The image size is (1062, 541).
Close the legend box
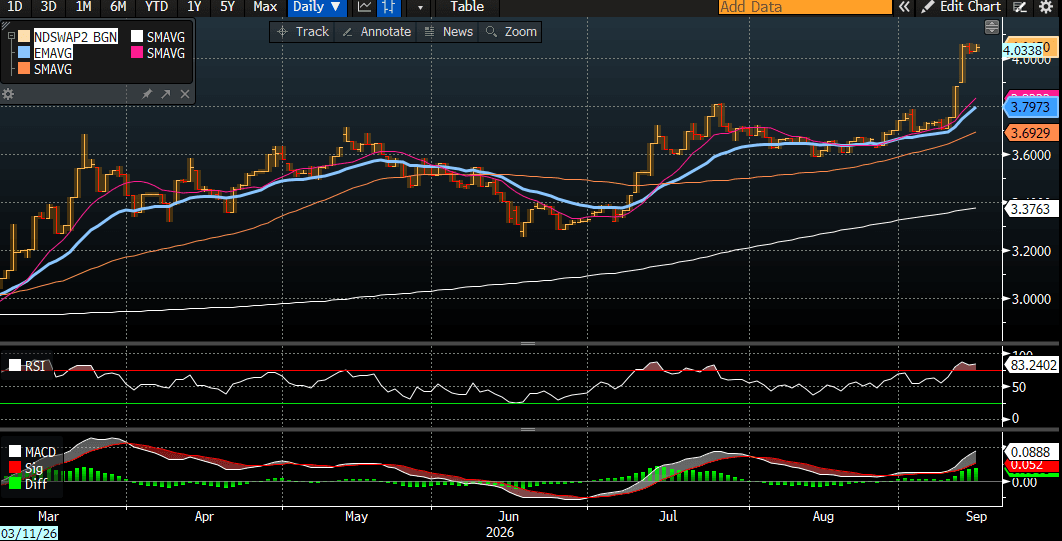[x=184, y=94]
